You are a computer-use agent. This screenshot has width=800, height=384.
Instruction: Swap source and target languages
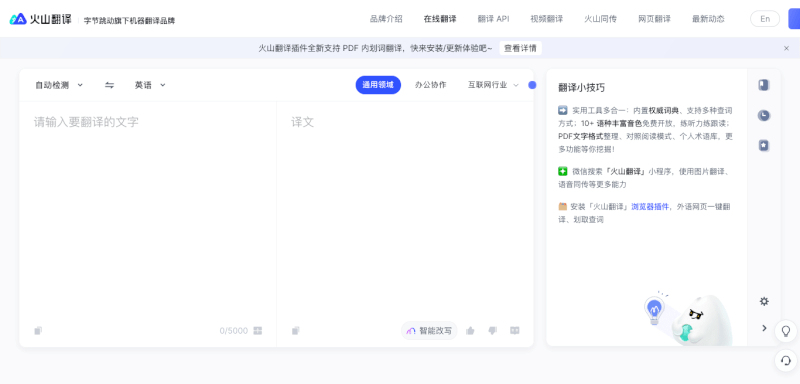[109, 85]
